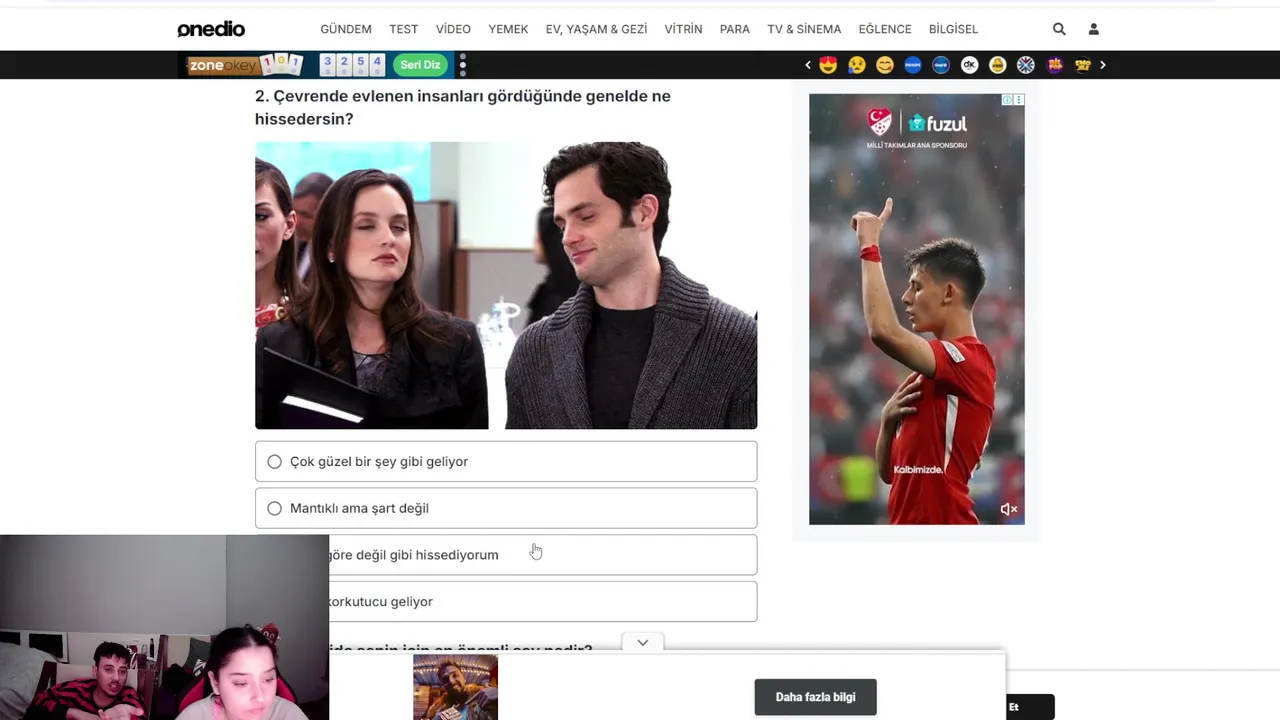Open BİLGİSEL menu
Screen dimensions: 1280x720
point(953,29)
